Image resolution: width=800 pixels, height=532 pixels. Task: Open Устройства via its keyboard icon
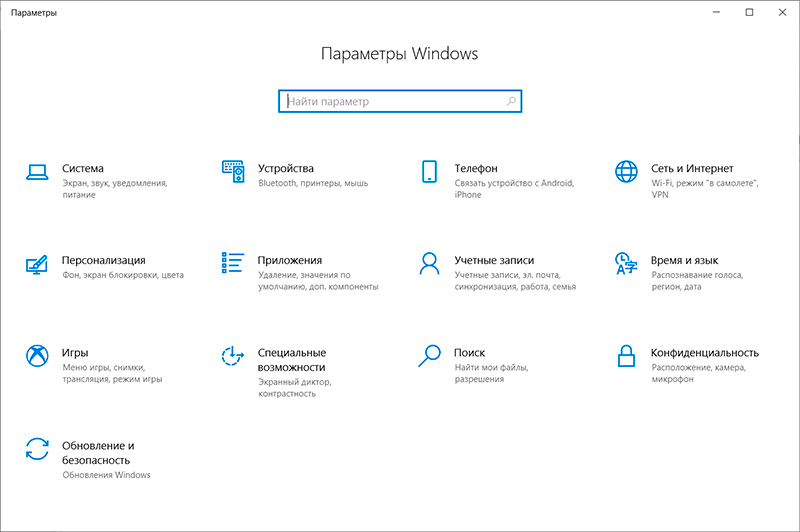(x=232, y=171)
